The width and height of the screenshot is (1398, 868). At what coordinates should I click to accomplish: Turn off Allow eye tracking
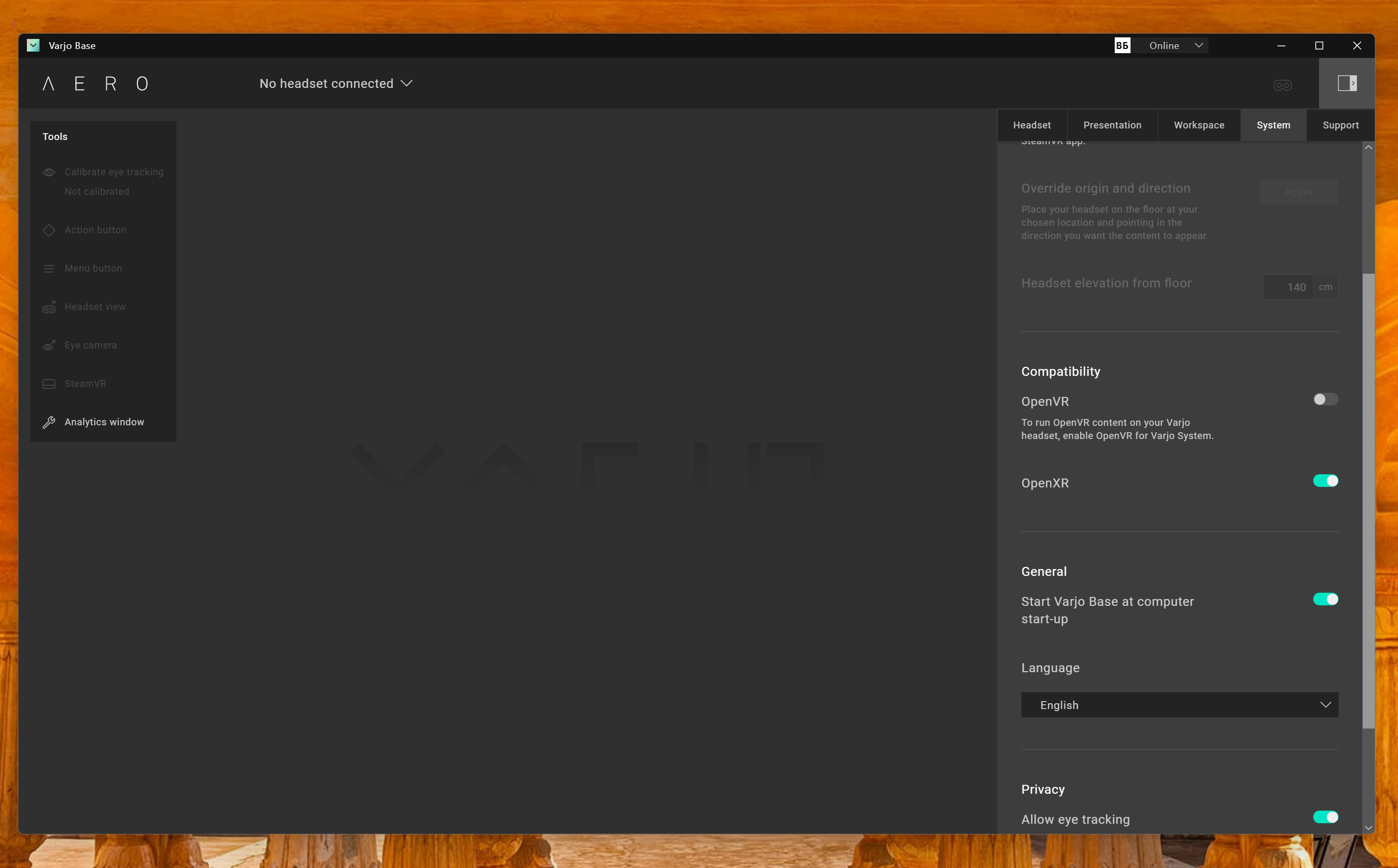tap(1325, 817)
